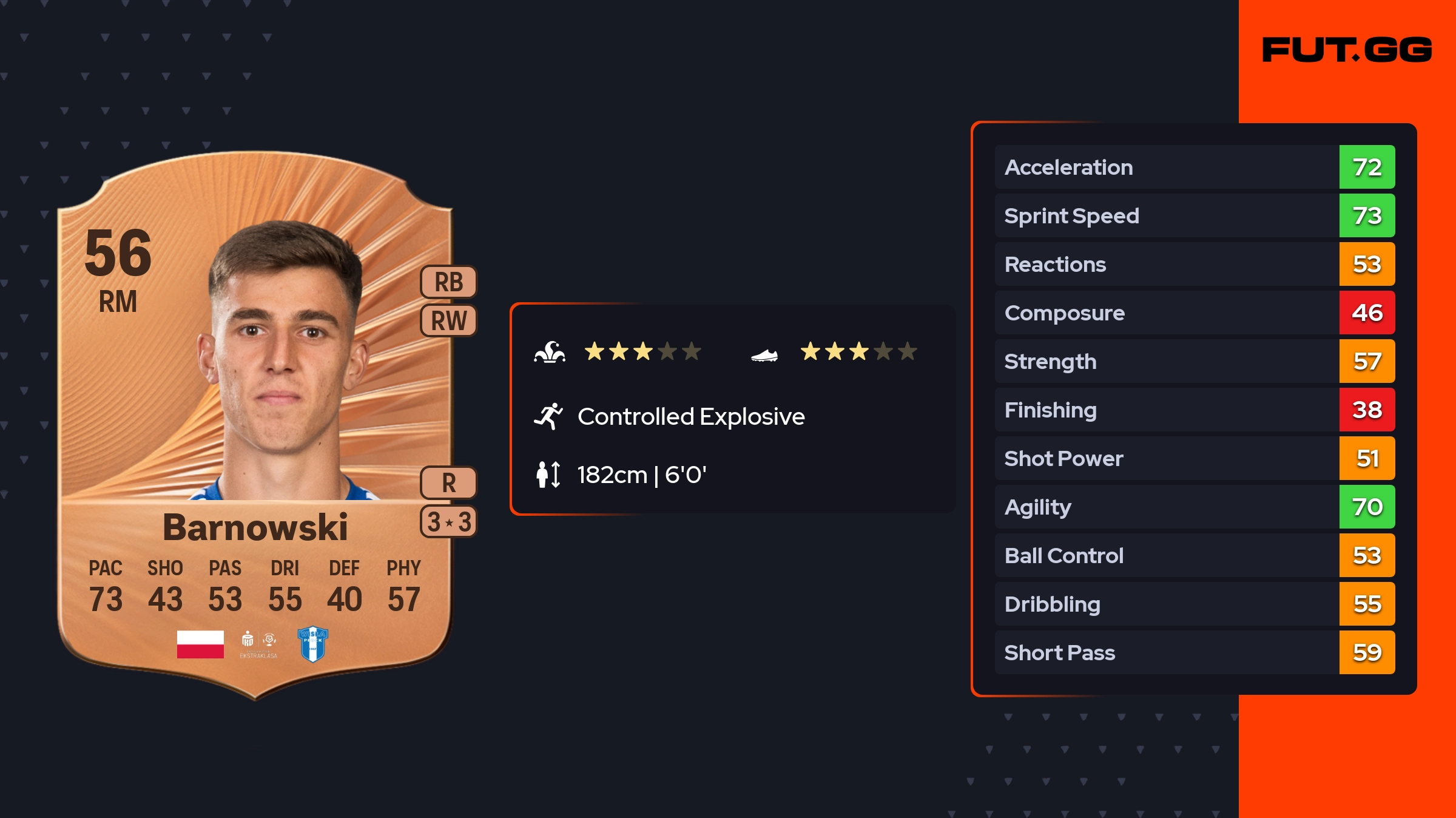1456x818 pixels.
Task: Select the RW alternate position badge
Action: [x=449, y=320]
